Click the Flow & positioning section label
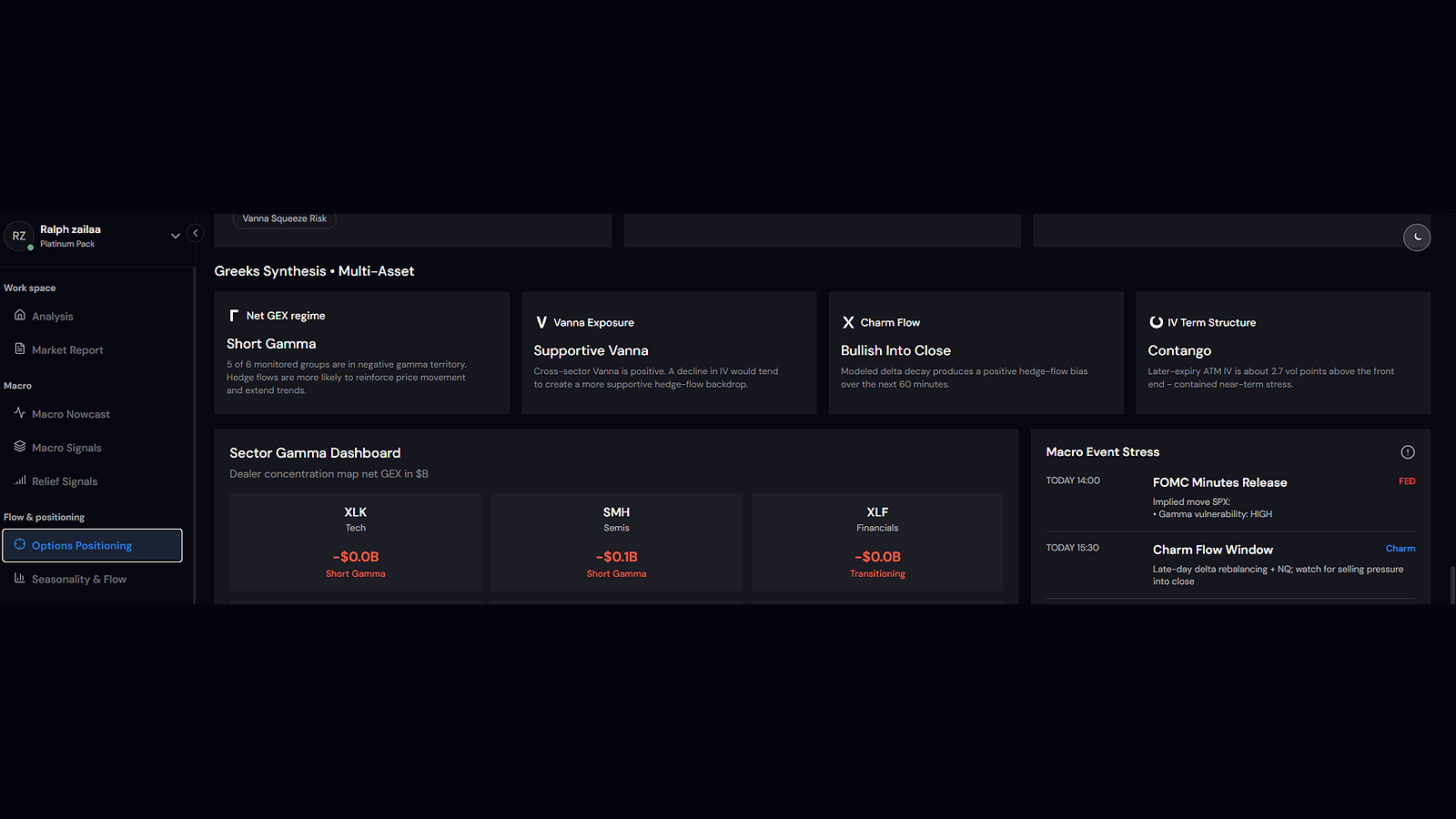Screen dimensions: 1456x819 point(44,517)
